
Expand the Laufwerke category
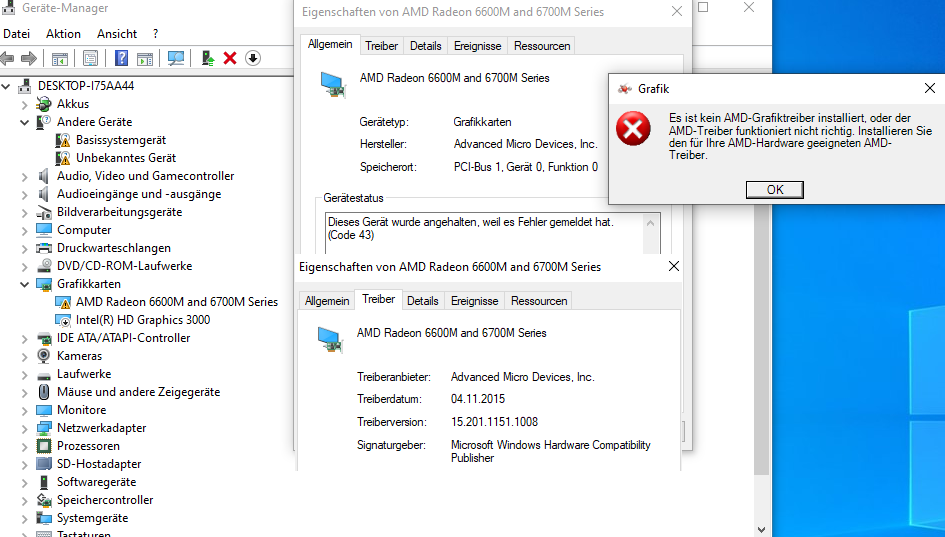(25, 375)
